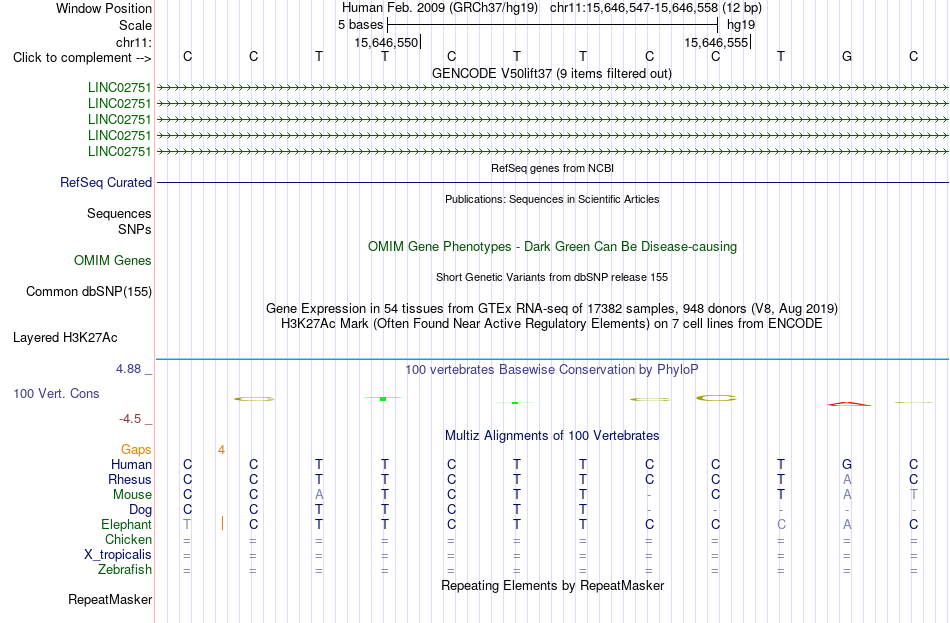Click the teal H3K27Ac signal baseline

552,359
